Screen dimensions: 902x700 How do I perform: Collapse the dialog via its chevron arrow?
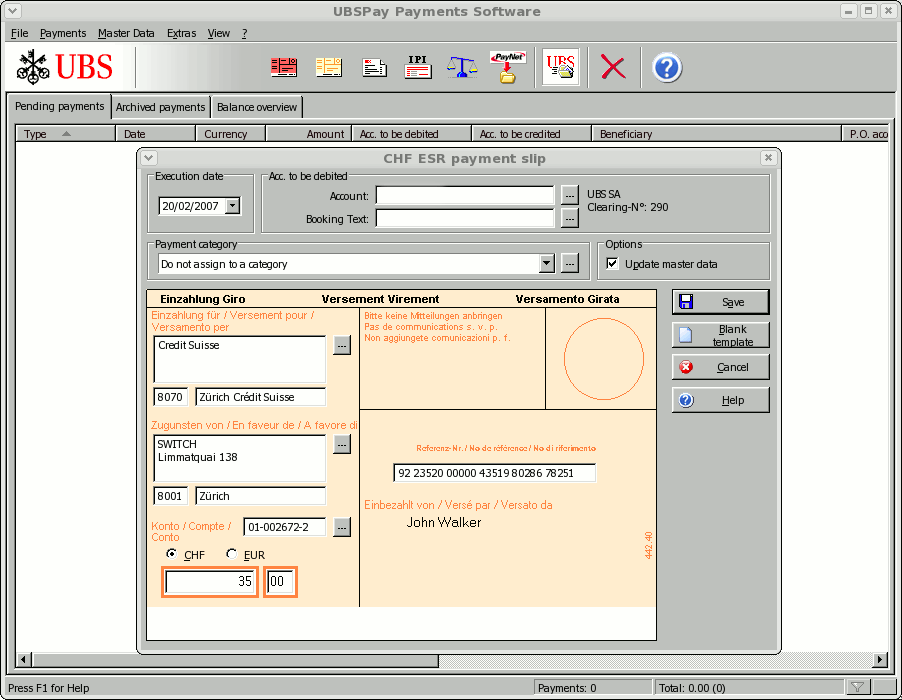coord(148,158)
